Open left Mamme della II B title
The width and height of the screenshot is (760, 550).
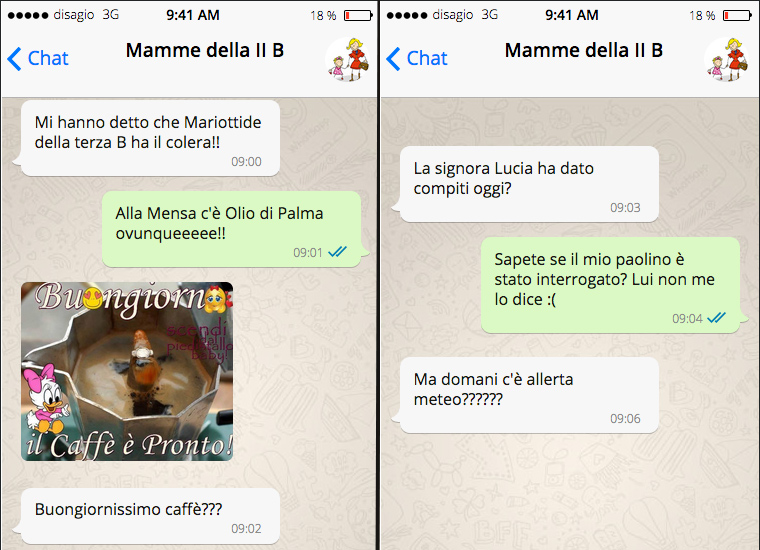[x=205, y=50]
